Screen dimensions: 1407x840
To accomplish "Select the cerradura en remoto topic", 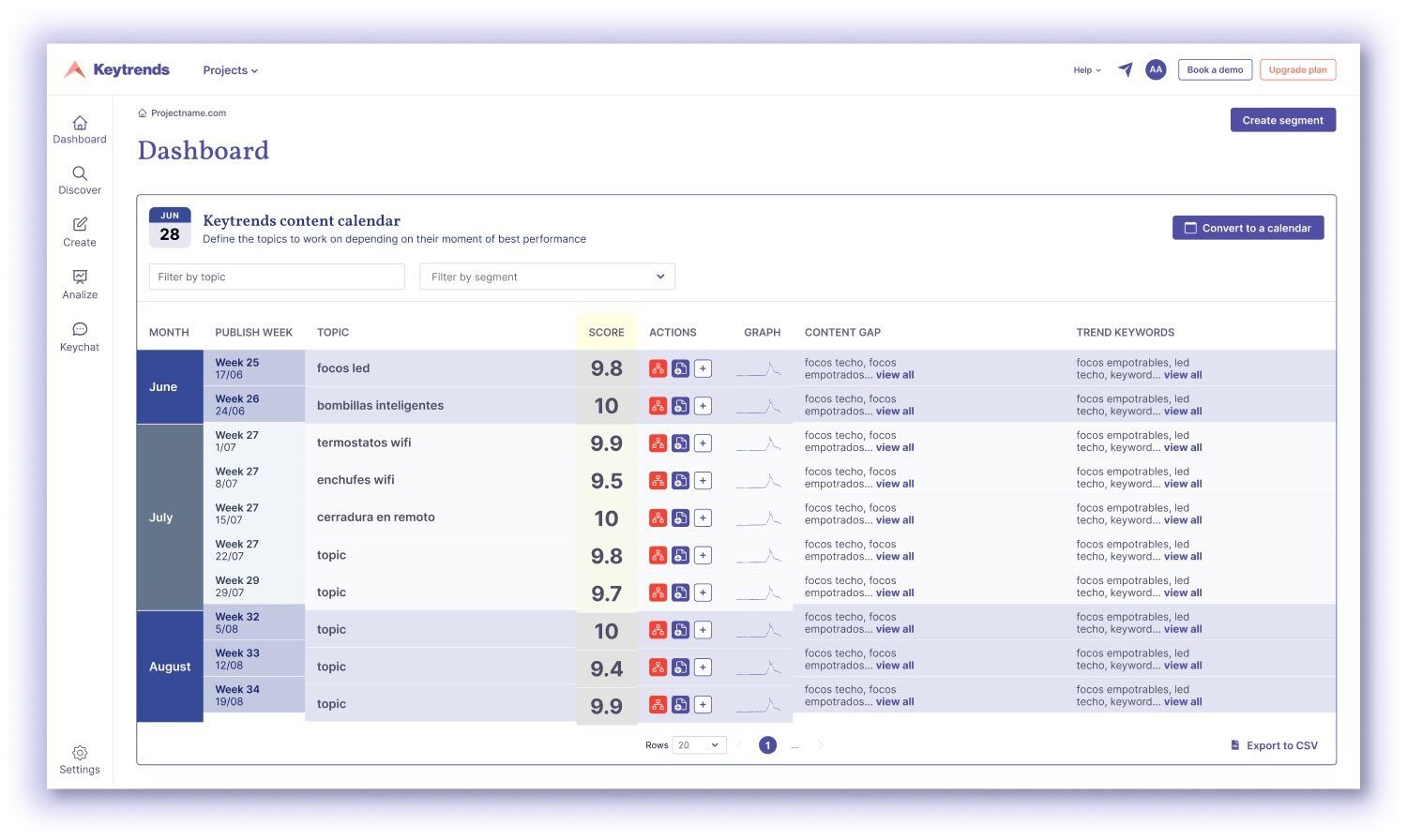I will (x=375, y=517).
